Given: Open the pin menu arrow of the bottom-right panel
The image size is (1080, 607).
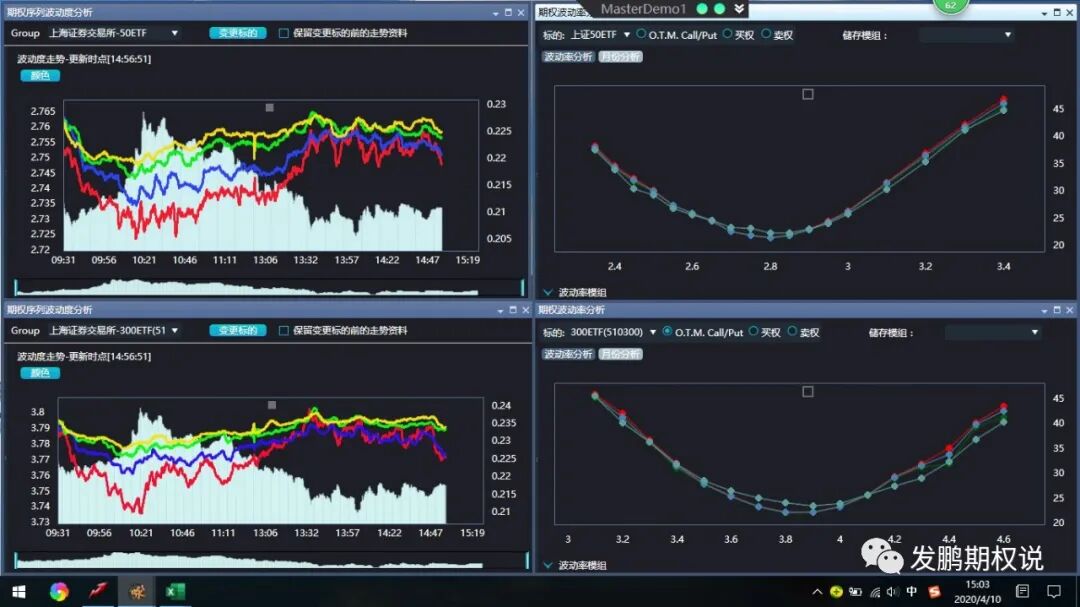Looking at the screenshot, I should coord(1044,311).
